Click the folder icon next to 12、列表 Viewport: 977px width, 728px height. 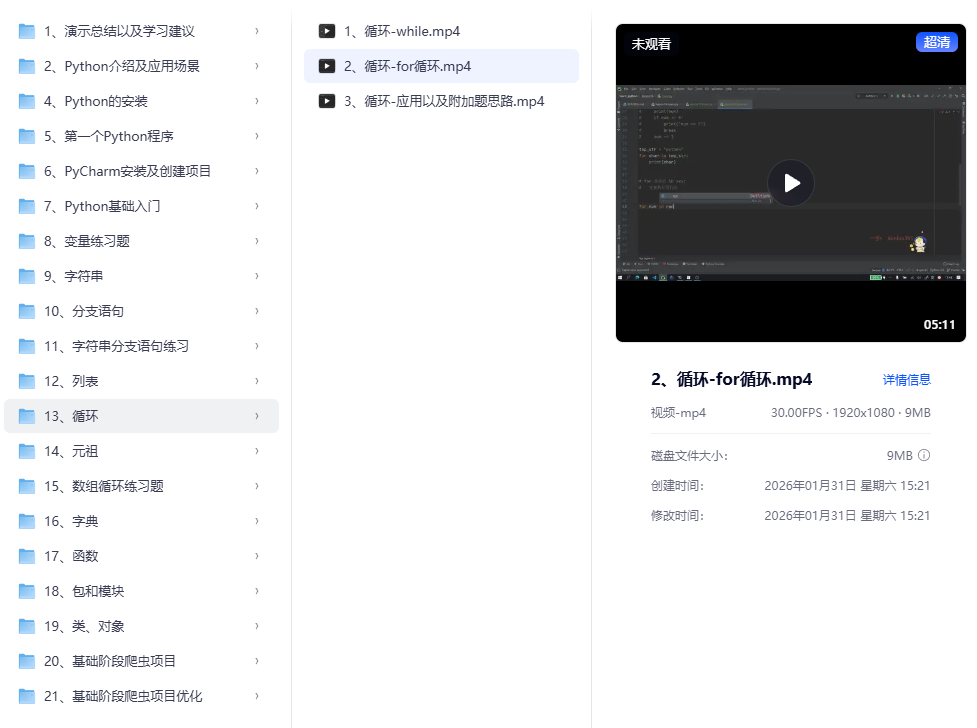26,381
